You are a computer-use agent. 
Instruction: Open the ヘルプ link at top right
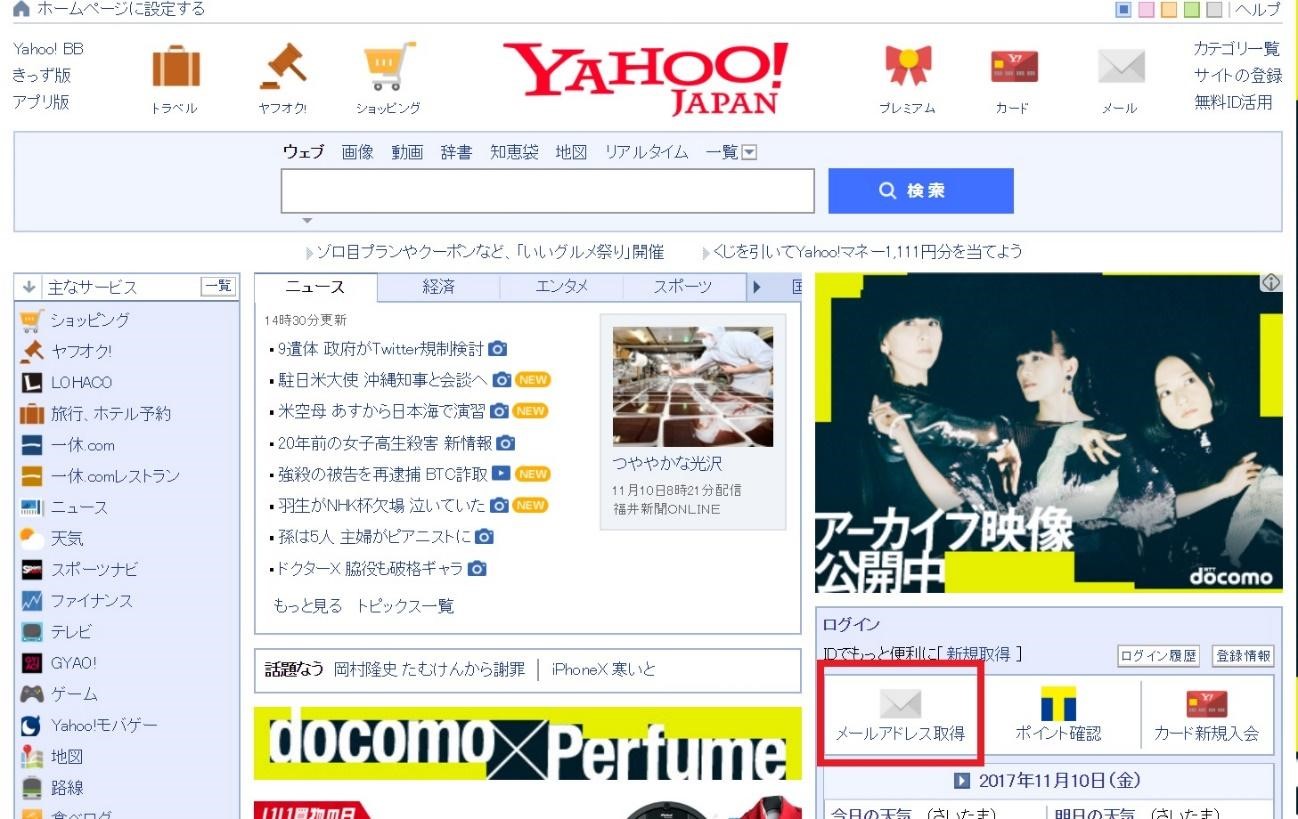[x=1258, y=9]
